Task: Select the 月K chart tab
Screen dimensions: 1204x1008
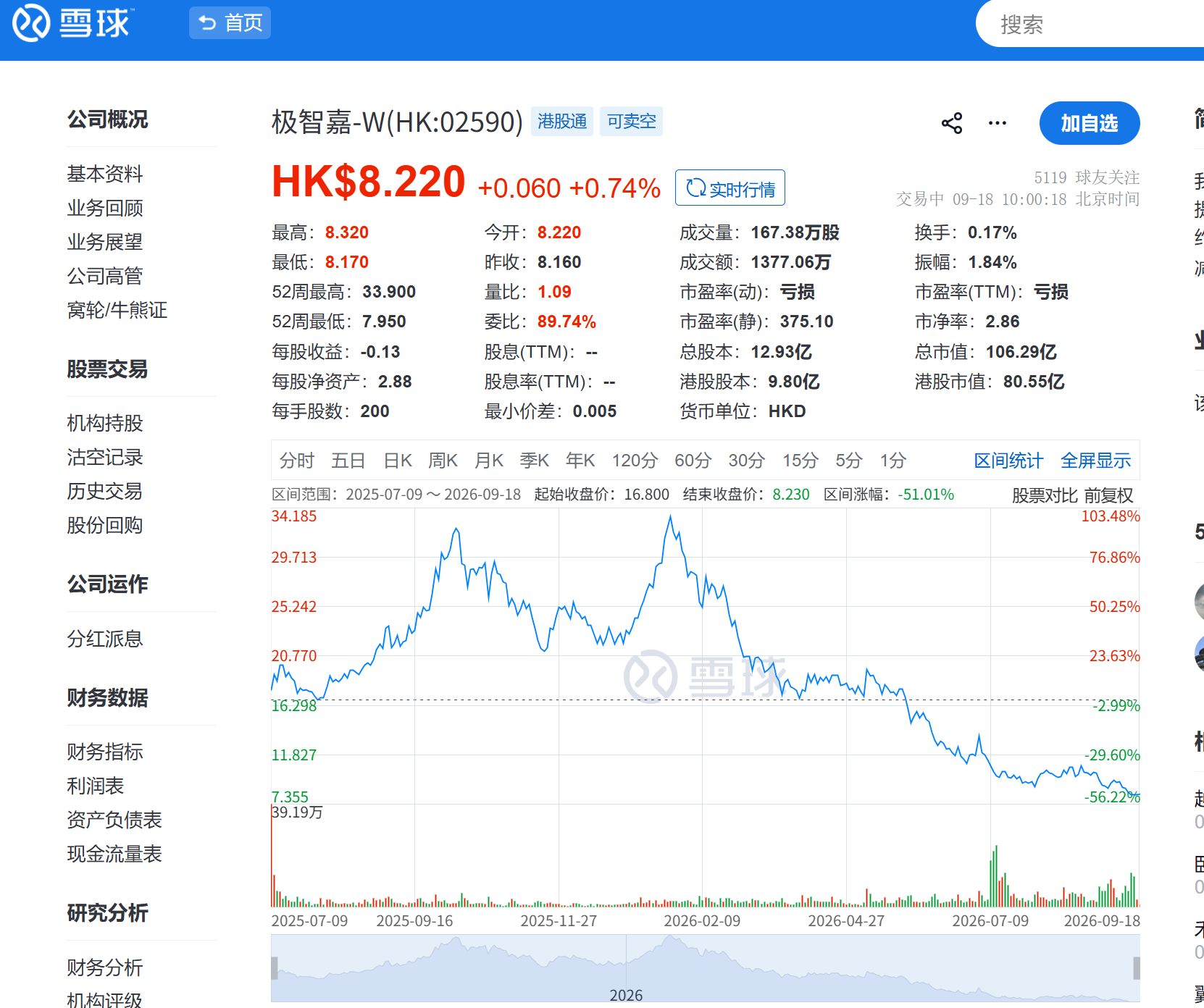Action: pyautogui.click(x=489, y=461)
